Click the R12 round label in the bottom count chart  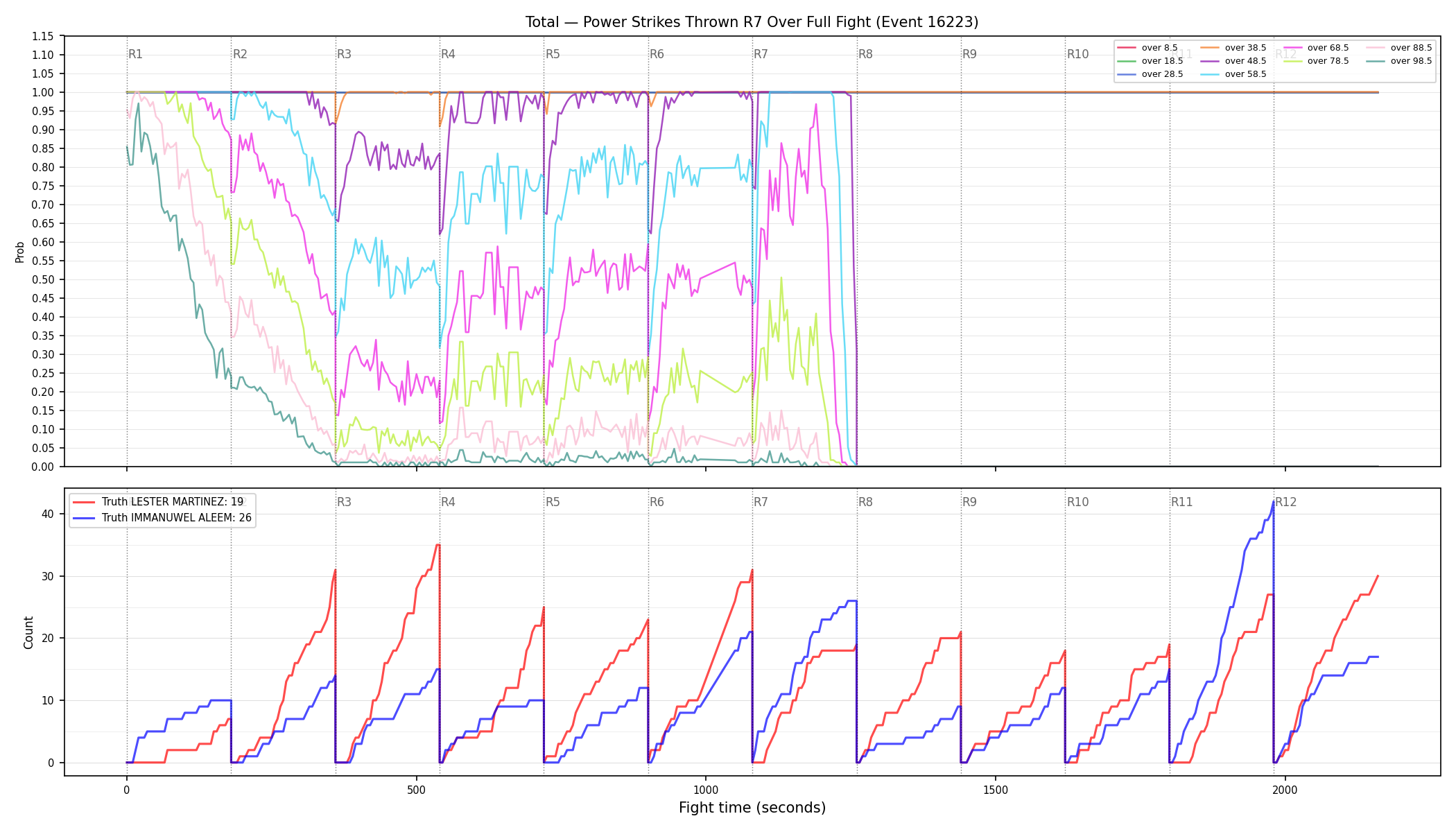click(x=1285, y=502)
